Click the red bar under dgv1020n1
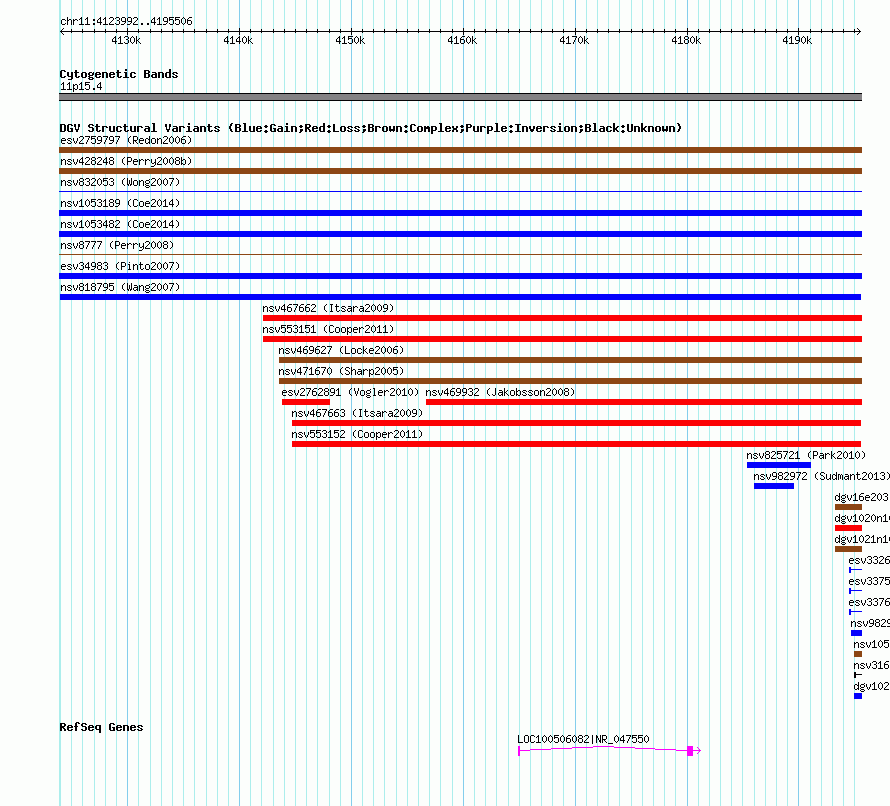Image resolution: width=890 pixels, height=806 pixels. pos(849,528)
